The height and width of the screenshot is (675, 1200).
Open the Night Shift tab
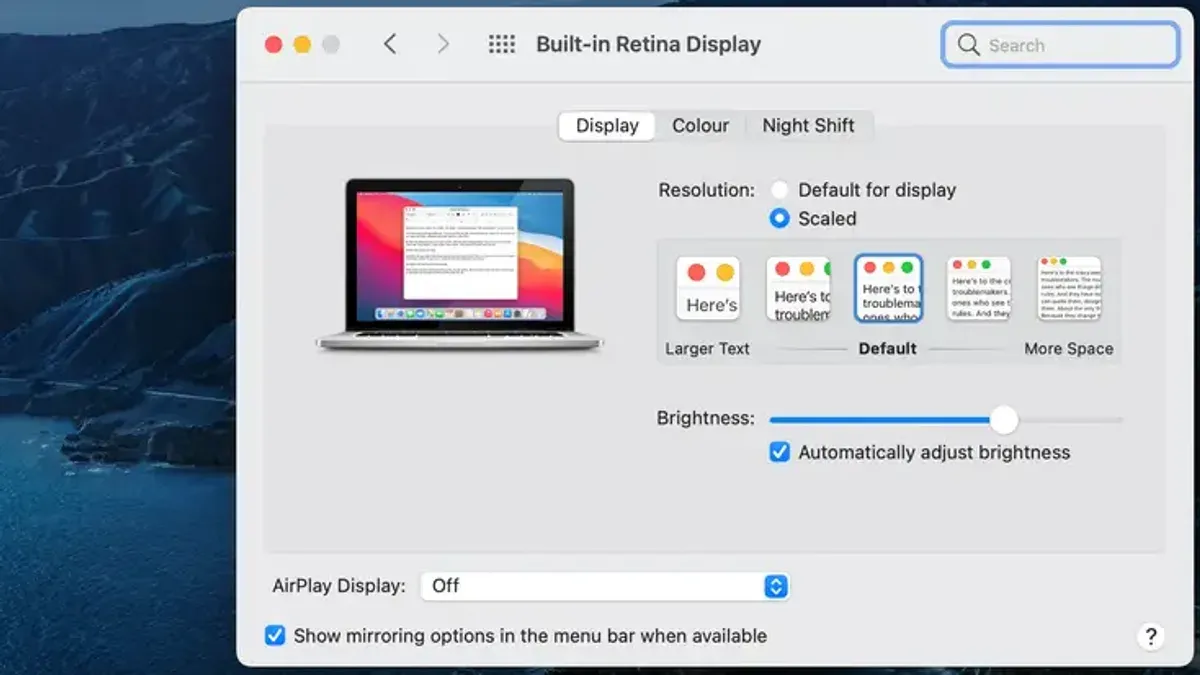808,126
